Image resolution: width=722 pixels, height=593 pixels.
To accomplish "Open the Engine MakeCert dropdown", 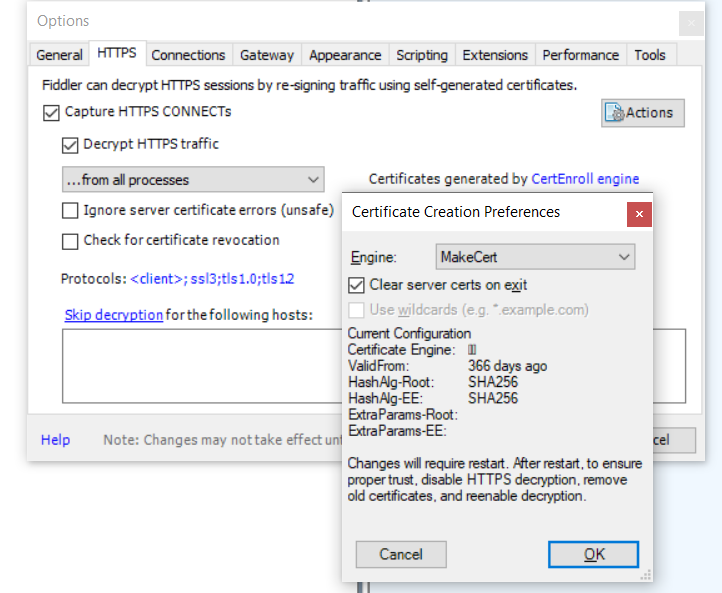I will coord(535,258).
